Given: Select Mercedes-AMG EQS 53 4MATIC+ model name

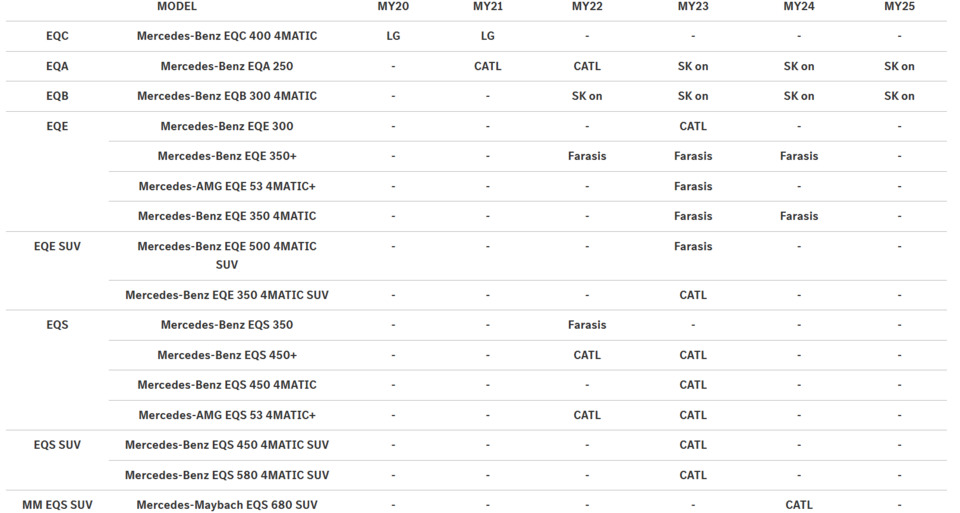Looking at the screenshot, I should click(x=227, y=415).
